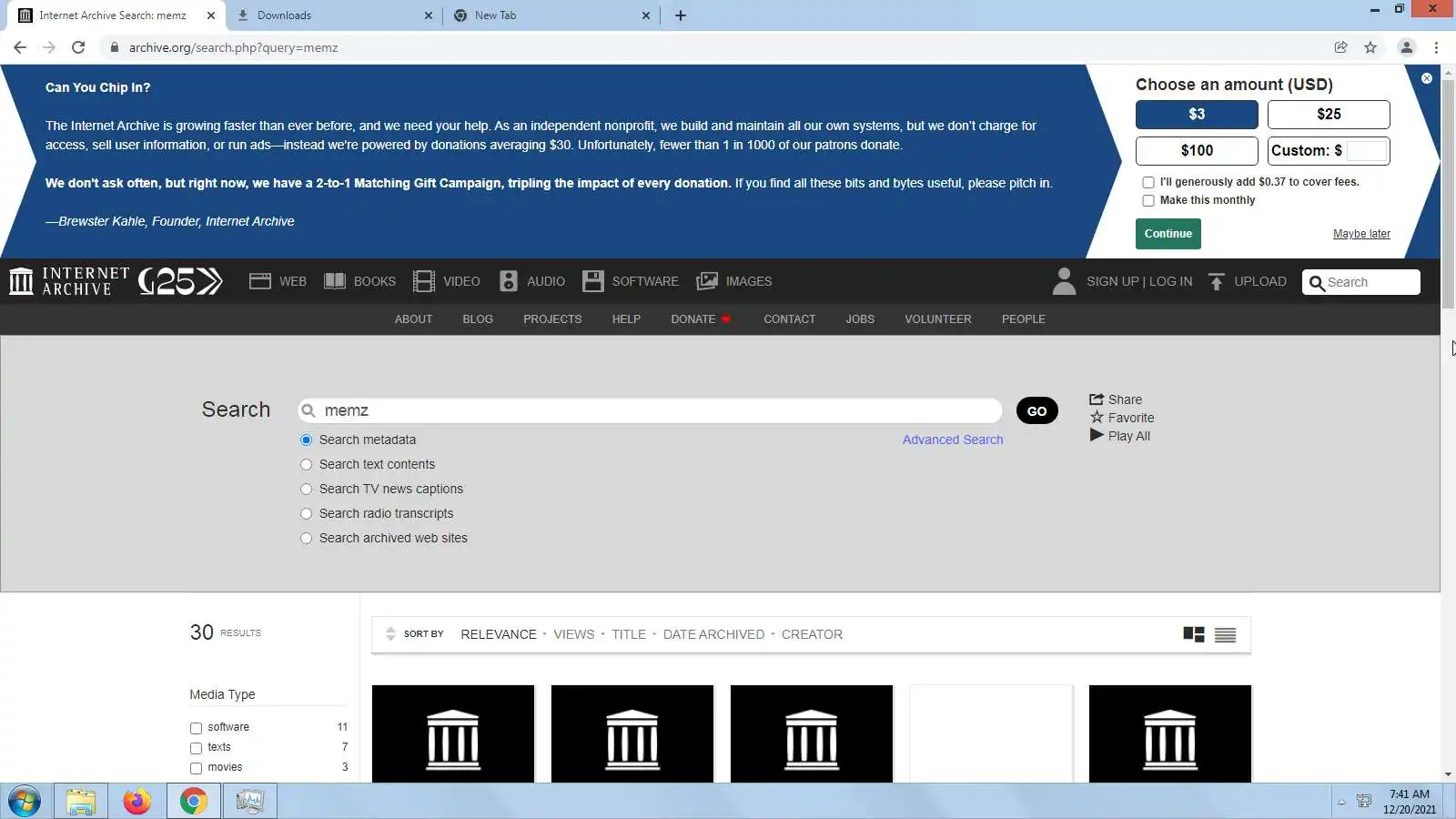Image resolution: width=1456 pixels, height=819 pixels.
Task: Check Make this monthly checkbox
Action: 1148,200
